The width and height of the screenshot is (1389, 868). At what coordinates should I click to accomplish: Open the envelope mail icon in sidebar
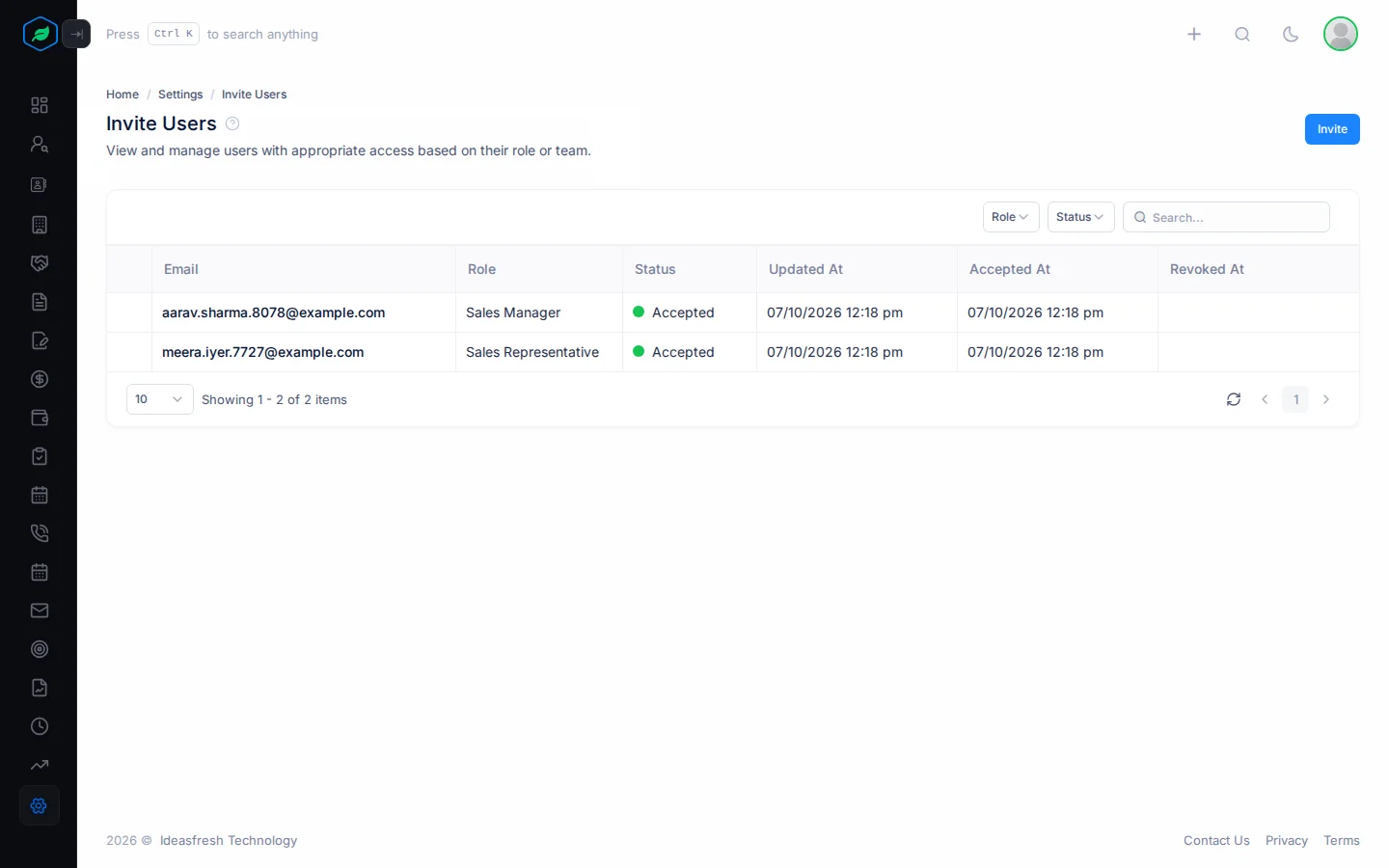pyautogui.click(x=40, y=610)
